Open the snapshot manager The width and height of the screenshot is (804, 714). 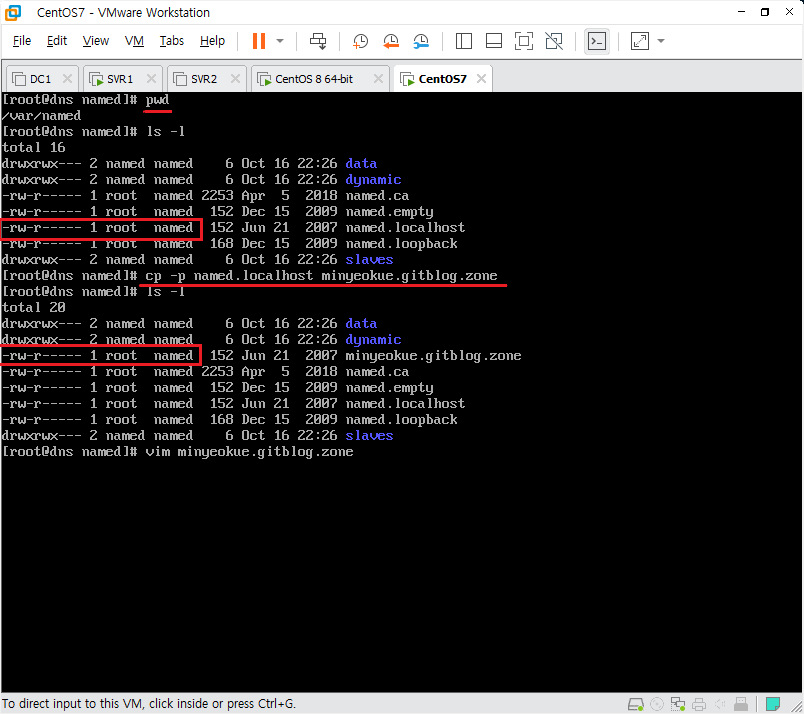pos(421,41)
